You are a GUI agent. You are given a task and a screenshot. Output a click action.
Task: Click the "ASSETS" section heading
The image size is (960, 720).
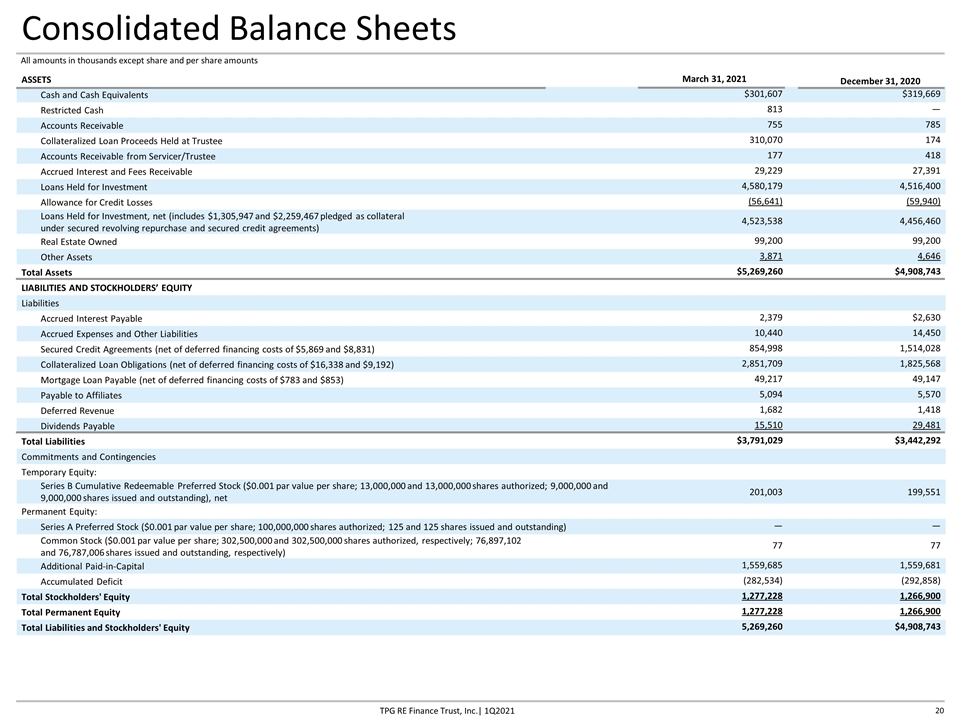[36, 80]
